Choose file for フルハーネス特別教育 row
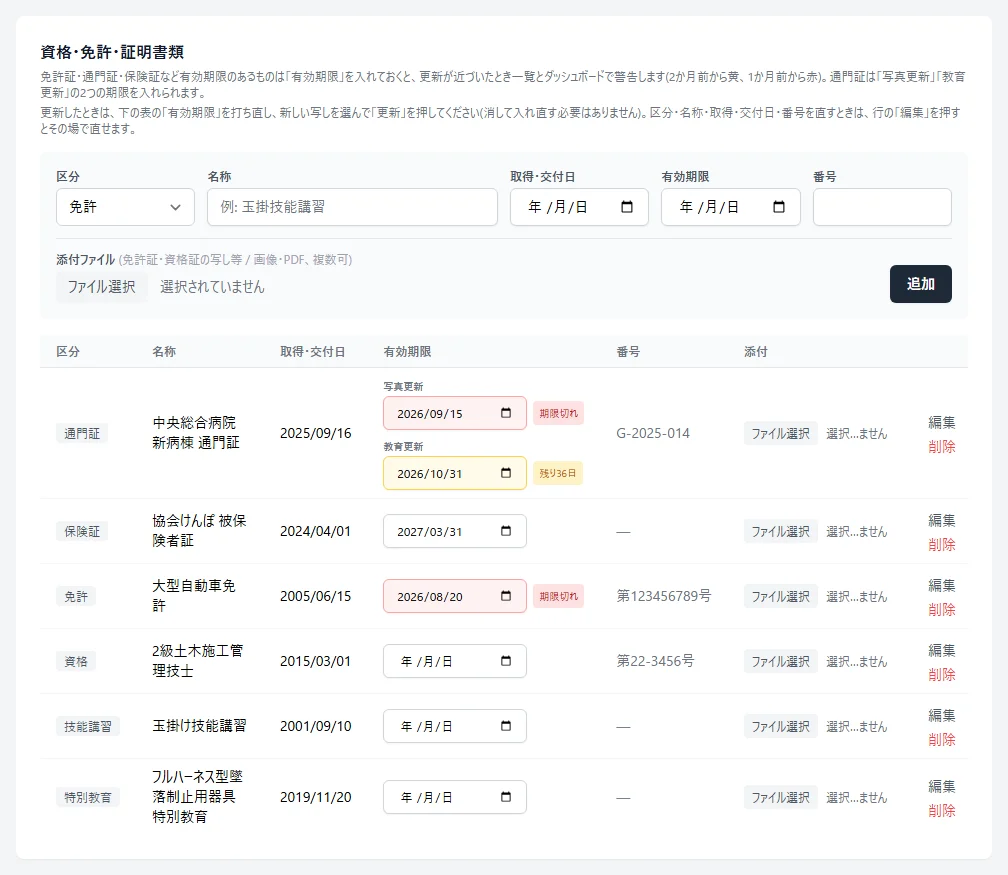 click(x=780, y=798)
